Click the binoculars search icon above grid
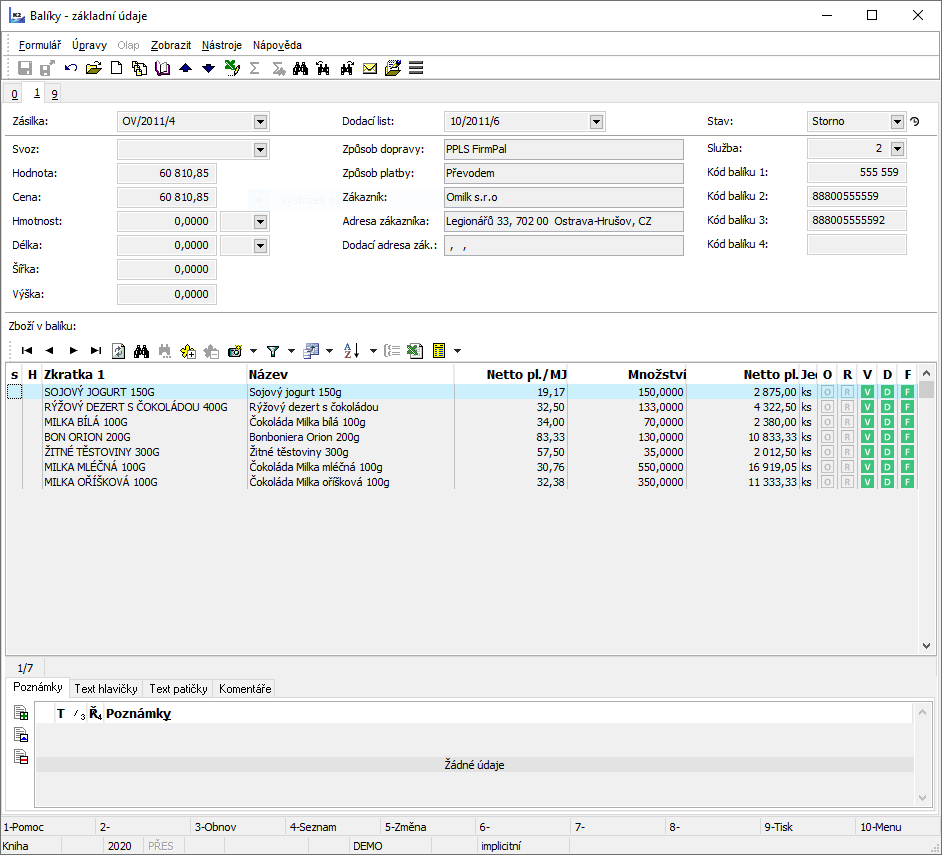The width and height of the screenshot is (942, 855). coord(142,351)
